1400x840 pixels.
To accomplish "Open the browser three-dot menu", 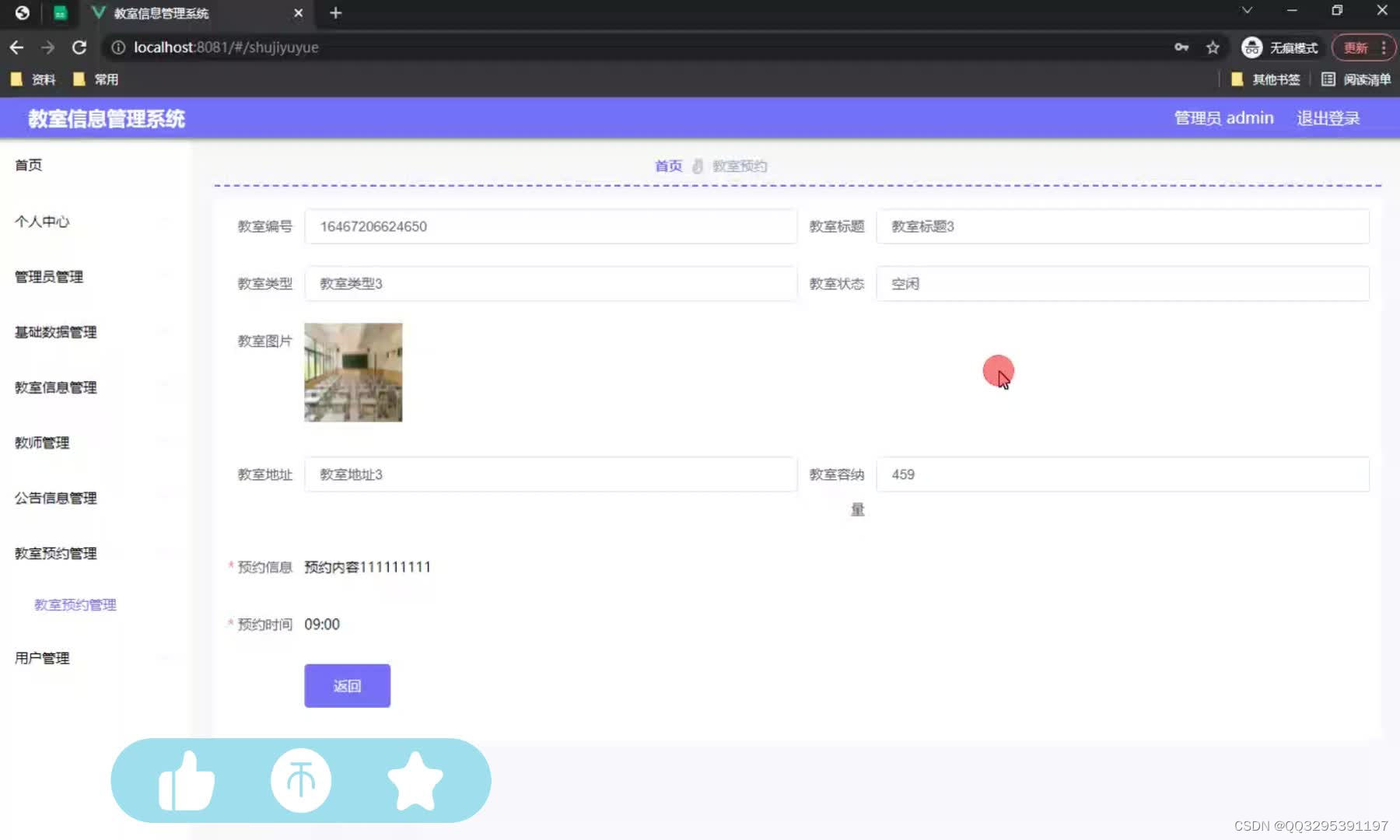I will point(1384,47).
